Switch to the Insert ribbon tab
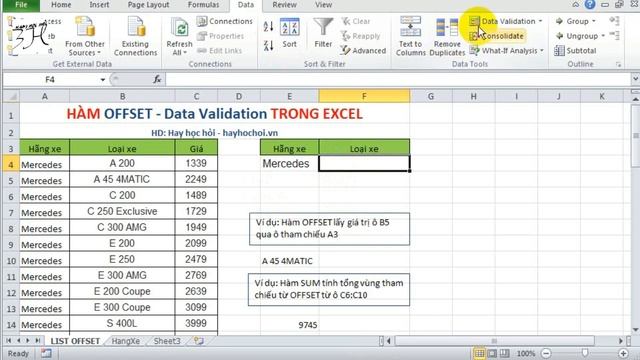Image resolution: width=640 pixels, height=360 pixels. click(x=99, y=5)
